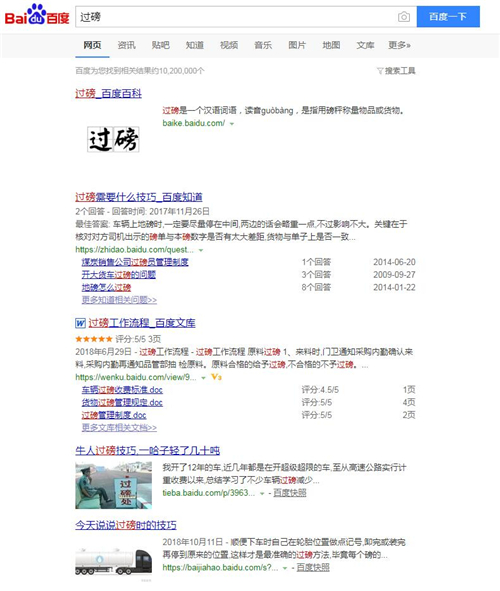Screen dimensions: 500x591
Task: Switch to the 贴吧 tab
Action: (x=161, y=45)
